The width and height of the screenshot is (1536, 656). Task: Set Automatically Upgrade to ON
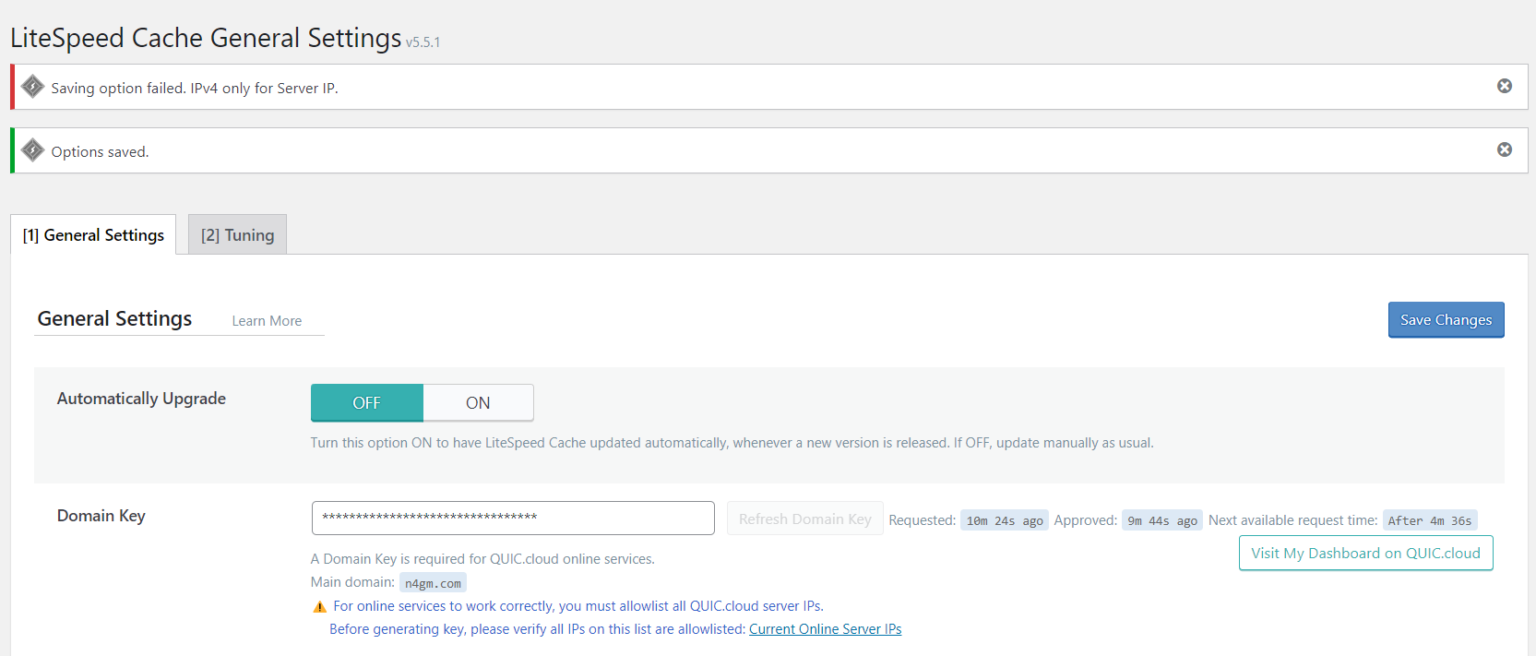point(477,402)
